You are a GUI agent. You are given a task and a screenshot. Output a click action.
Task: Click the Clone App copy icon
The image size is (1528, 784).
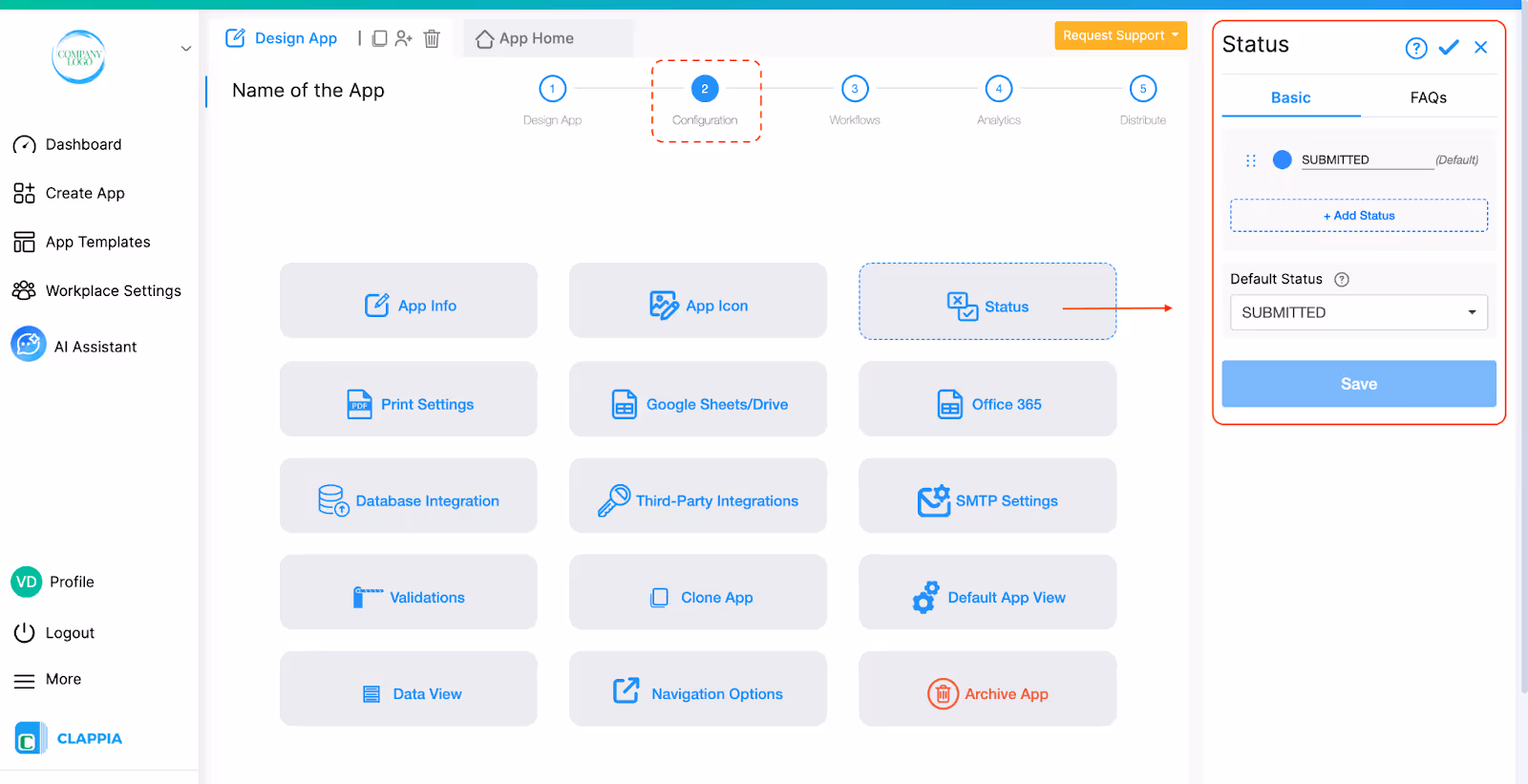click(659, 598)
